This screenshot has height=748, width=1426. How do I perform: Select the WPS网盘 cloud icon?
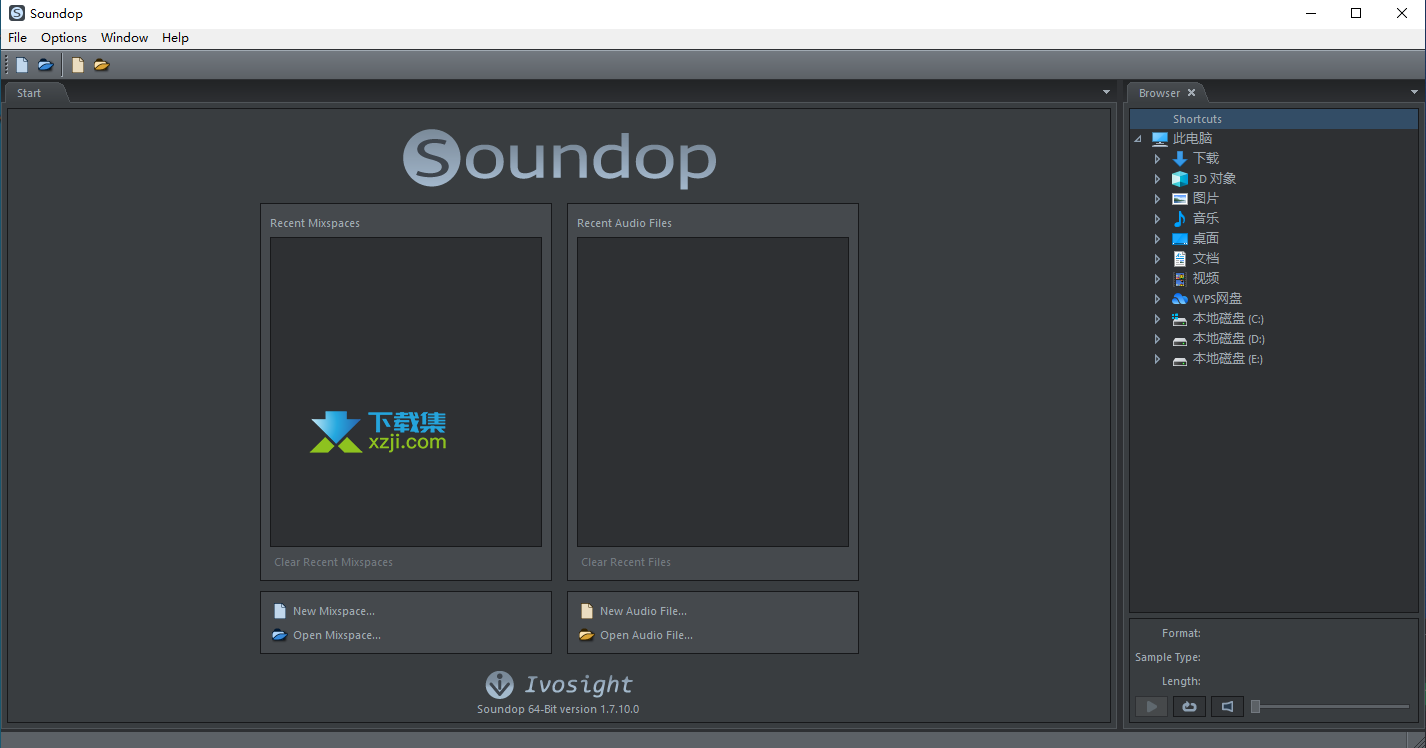pos(1180,299)
